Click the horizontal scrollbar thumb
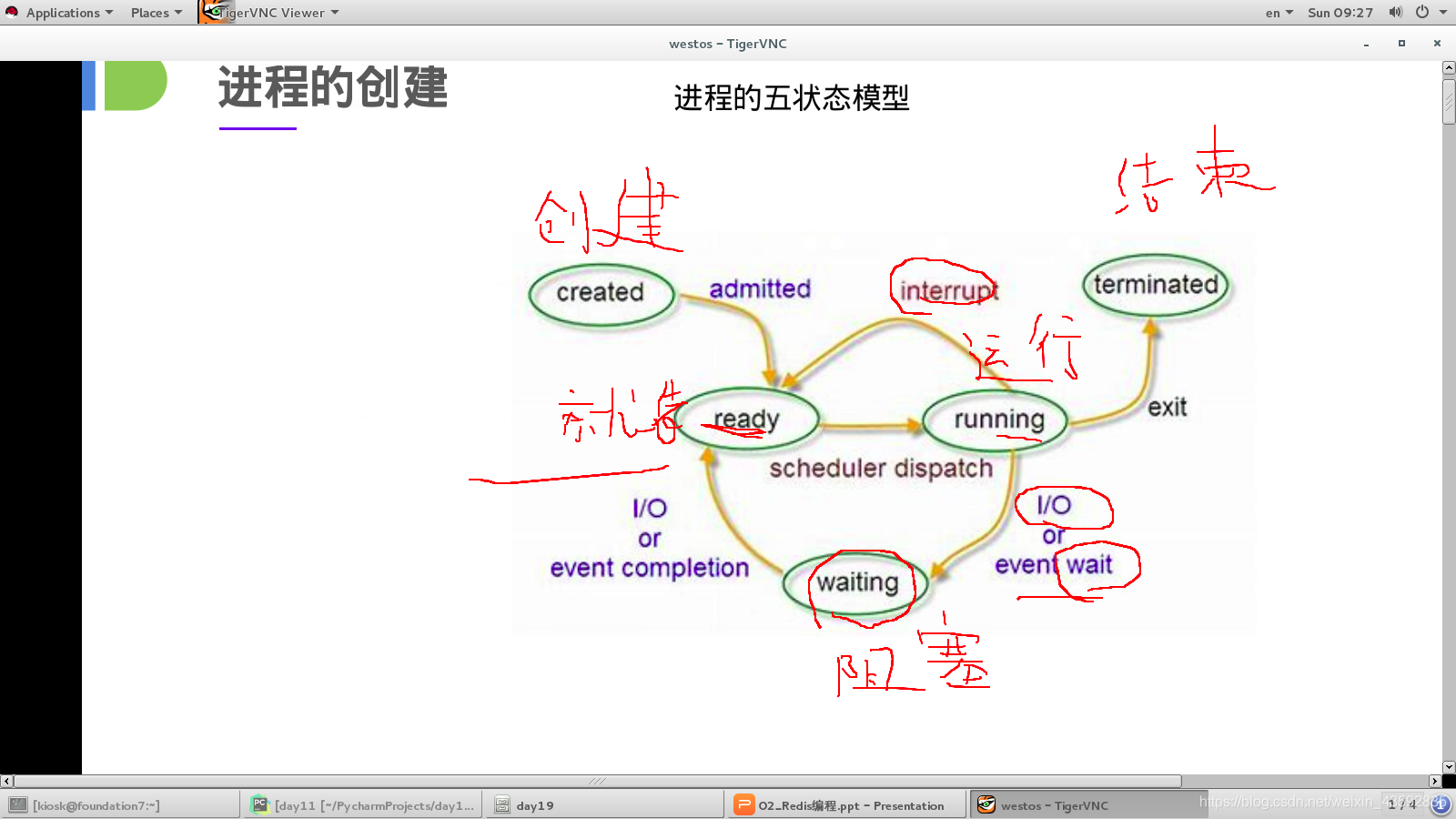 click(598, 781)
